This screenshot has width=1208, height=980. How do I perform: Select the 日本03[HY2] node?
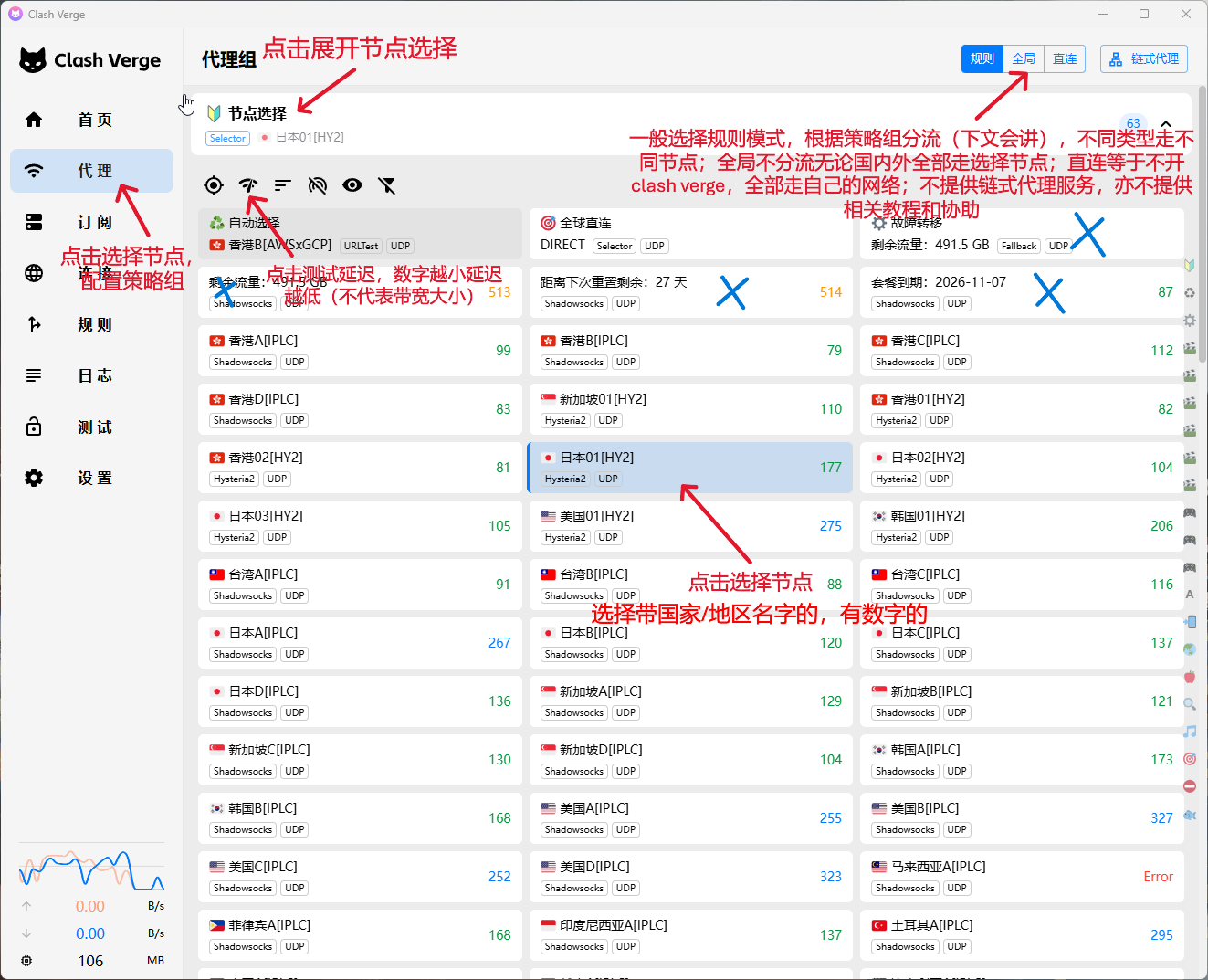[360, 526]
